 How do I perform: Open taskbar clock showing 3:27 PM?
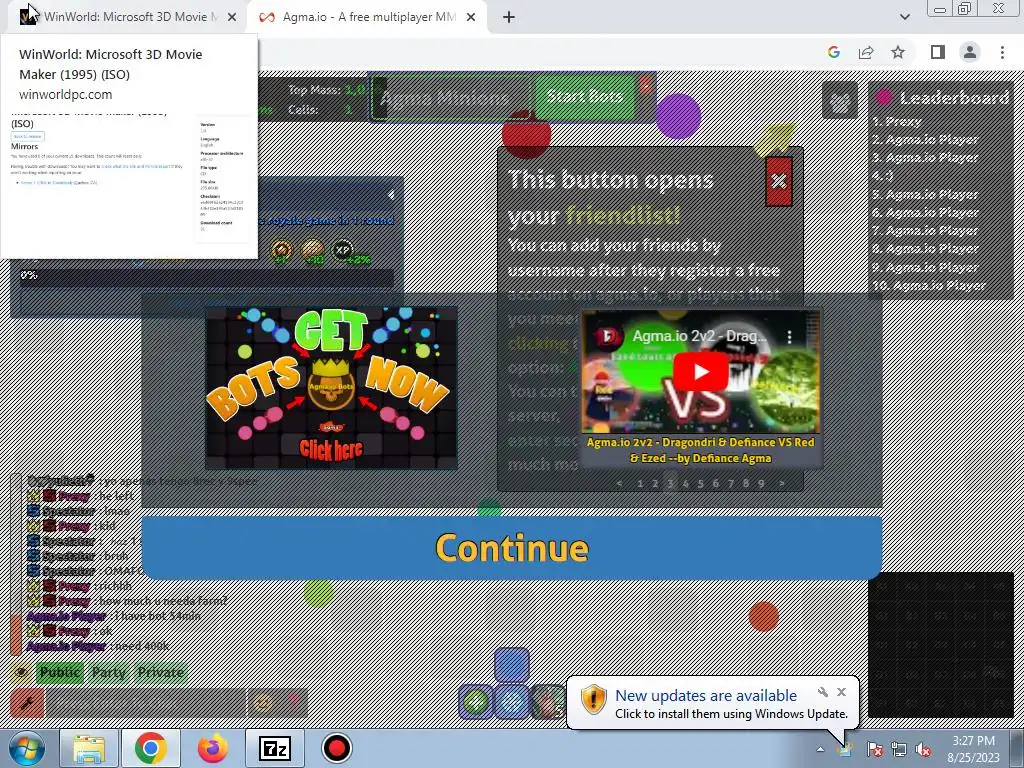pyautogui.click(x=973, y=749)
